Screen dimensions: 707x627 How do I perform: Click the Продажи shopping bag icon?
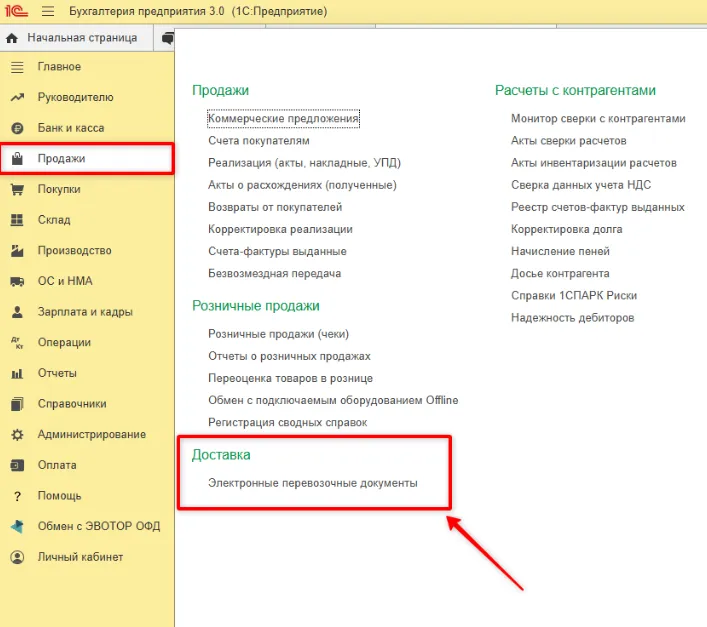pos(17,159)
